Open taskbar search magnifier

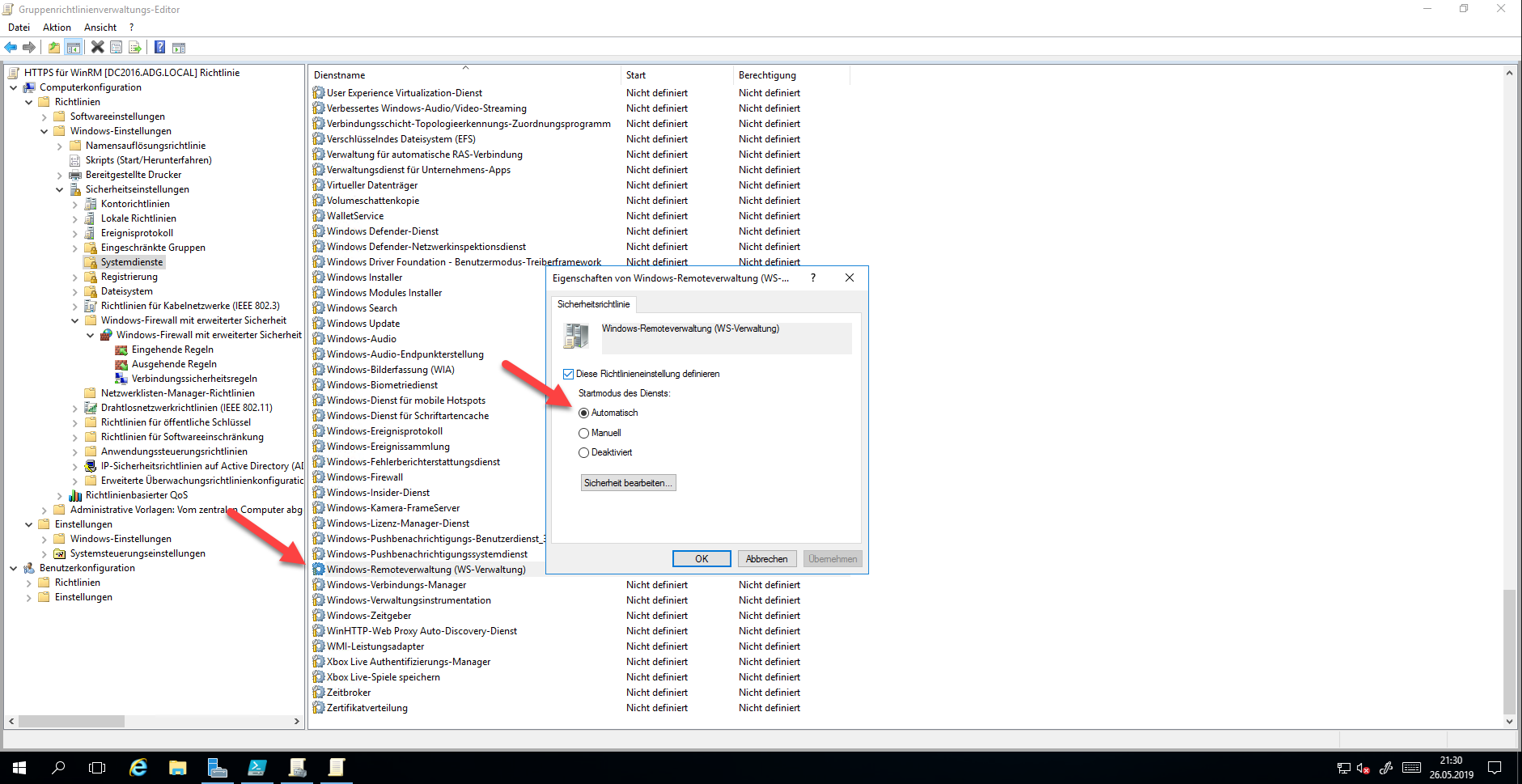(58, 767)
